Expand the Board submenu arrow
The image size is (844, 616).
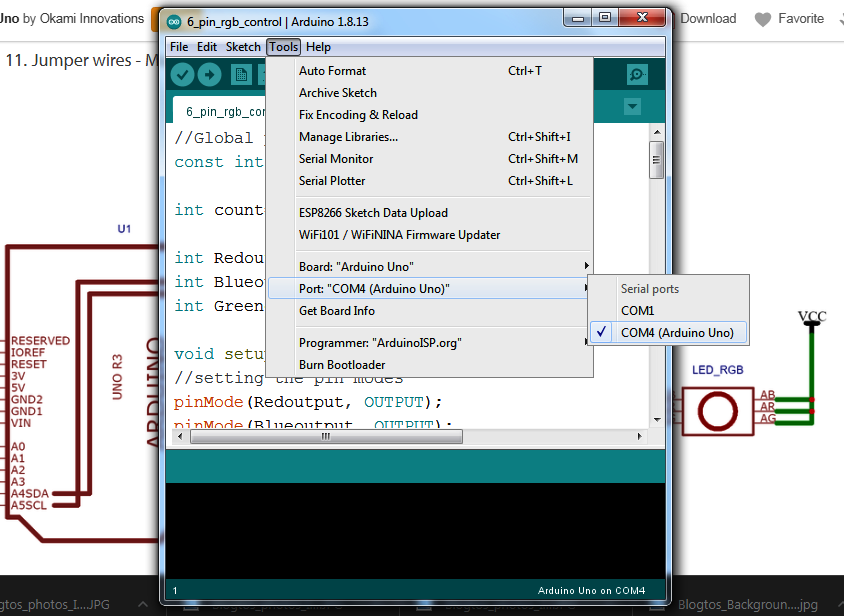pos(586,266)
